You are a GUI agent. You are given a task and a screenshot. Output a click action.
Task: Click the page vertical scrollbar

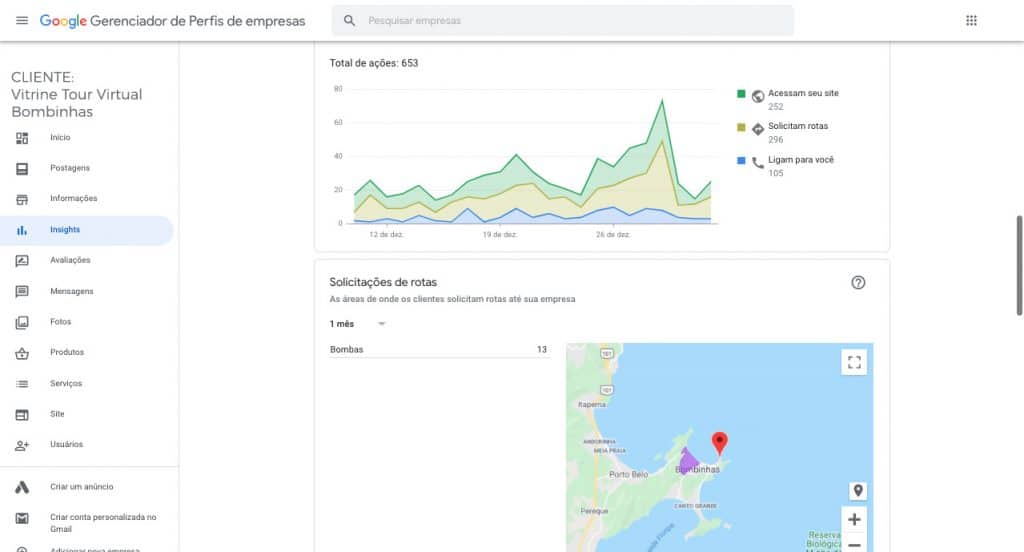[x=1019, y=265]
